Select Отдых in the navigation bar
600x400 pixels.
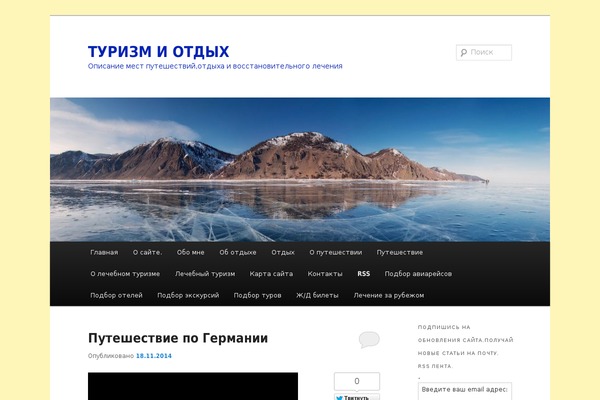pos(283,252)
